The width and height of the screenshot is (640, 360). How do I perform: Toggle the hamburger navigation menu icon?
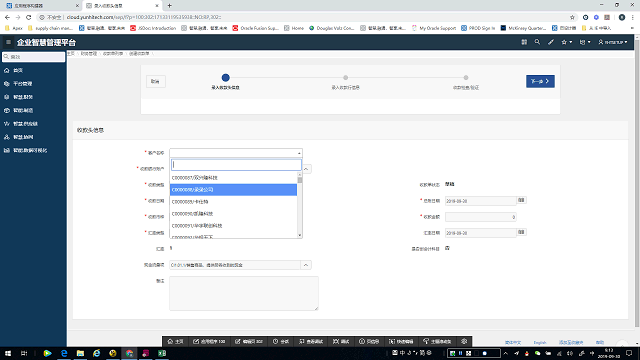[x=8, y=42]
